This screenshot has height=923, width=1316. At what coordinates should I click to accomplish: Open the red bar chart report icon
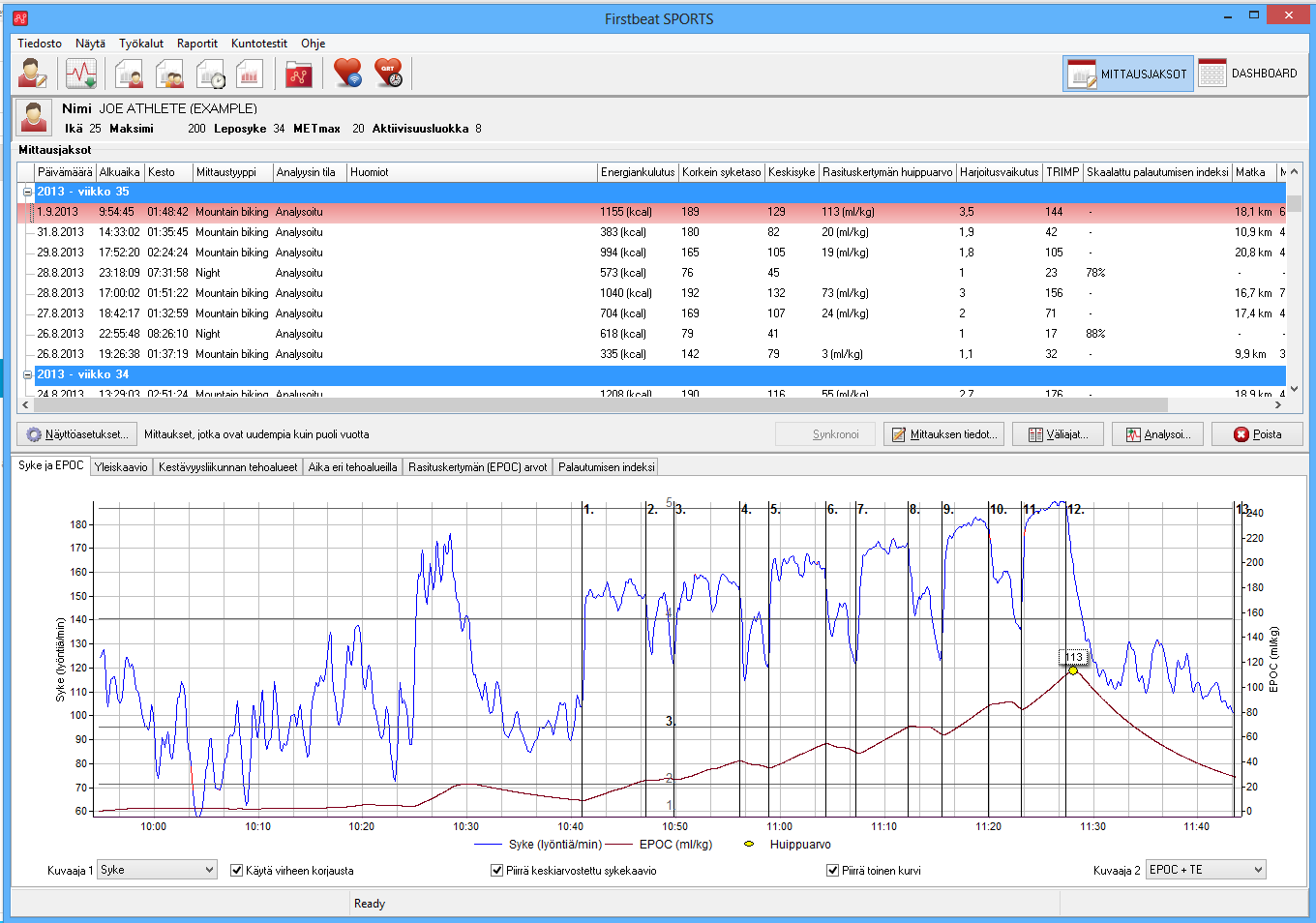250,74
